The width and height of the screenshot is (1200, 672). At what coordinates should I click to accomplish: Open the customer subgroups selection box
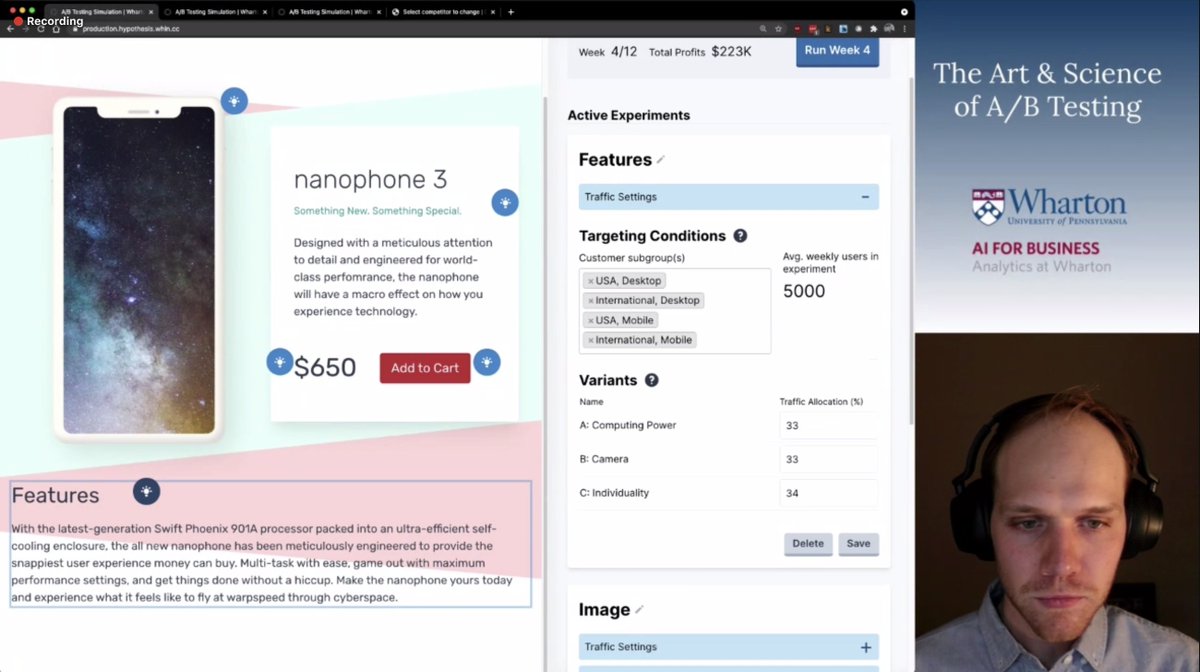[x=675, y=311]
